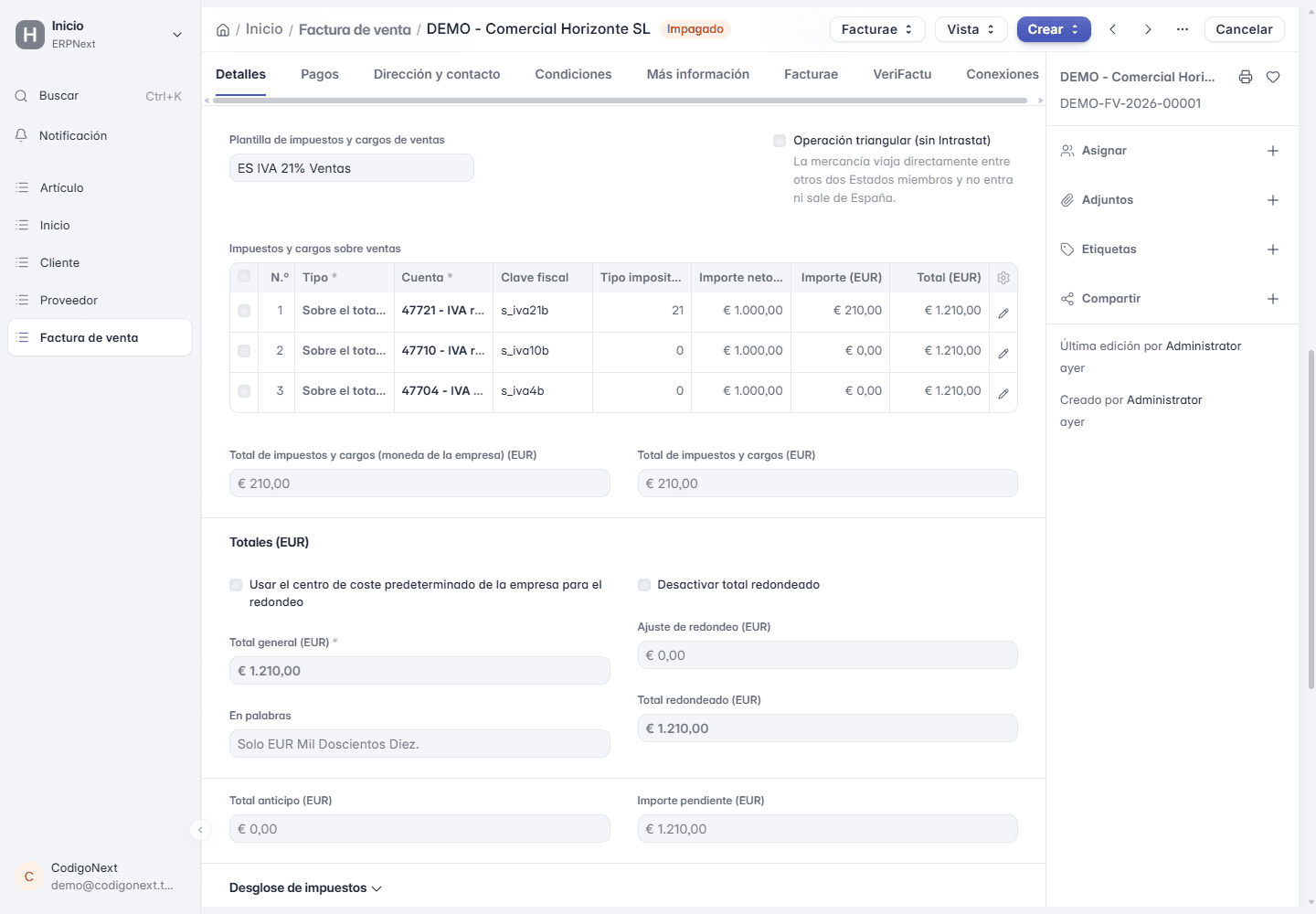Like the document with the heart icon
The image size is (1316, 914).
pos(1273,77)
